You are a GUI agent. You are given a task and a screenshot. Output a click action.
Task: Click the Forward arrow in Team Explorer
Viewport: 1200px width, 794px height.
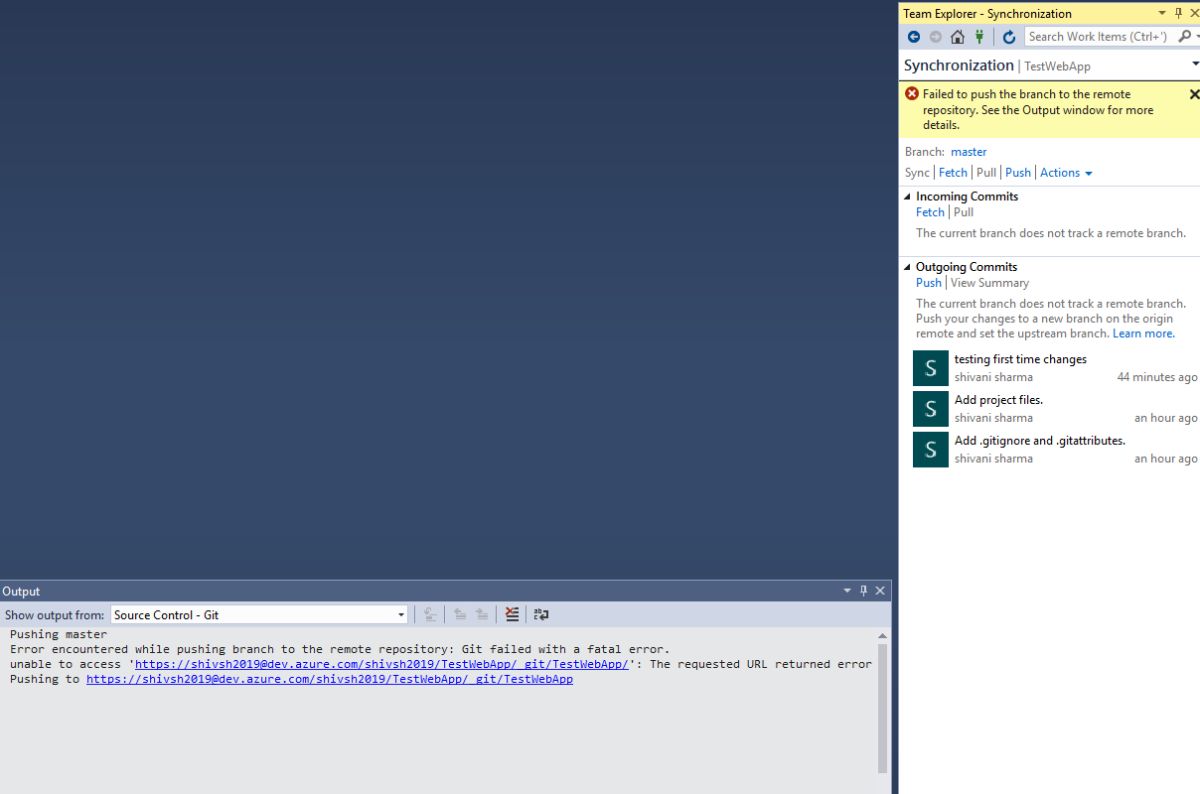click(936, 37)
